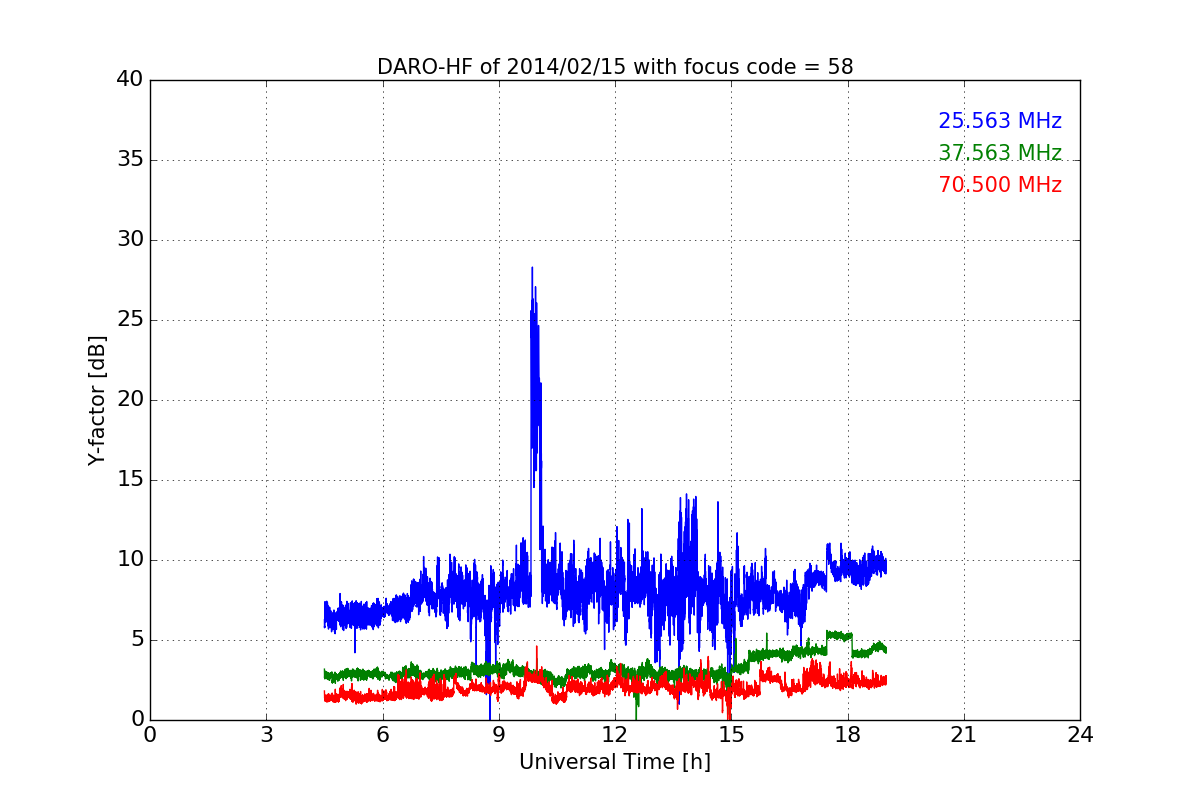Click the x-axis tick label 12

(615, 735)
